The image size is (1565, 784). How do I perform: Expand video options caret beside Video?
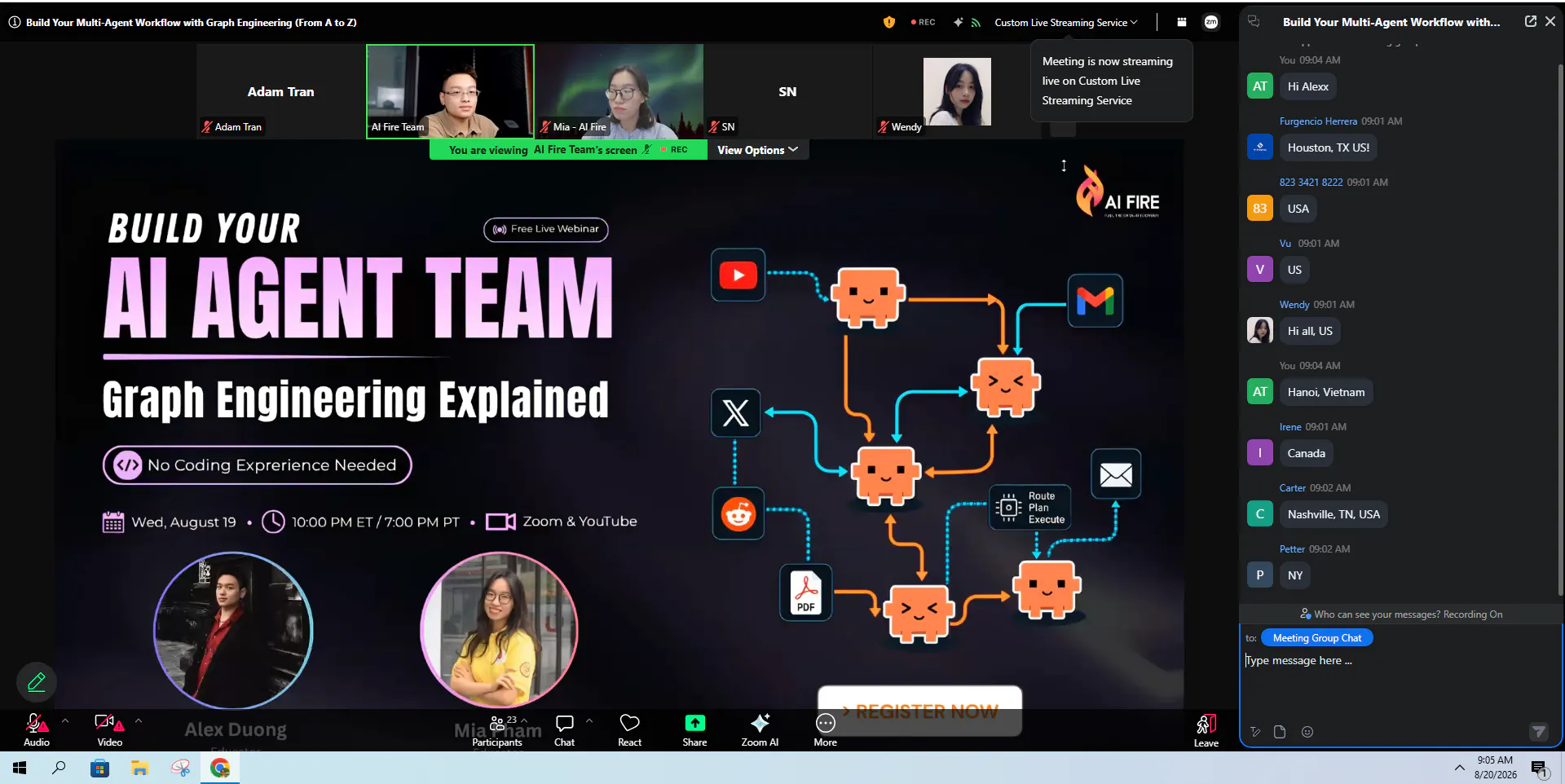pyautogui.click(x=139, y=720)
